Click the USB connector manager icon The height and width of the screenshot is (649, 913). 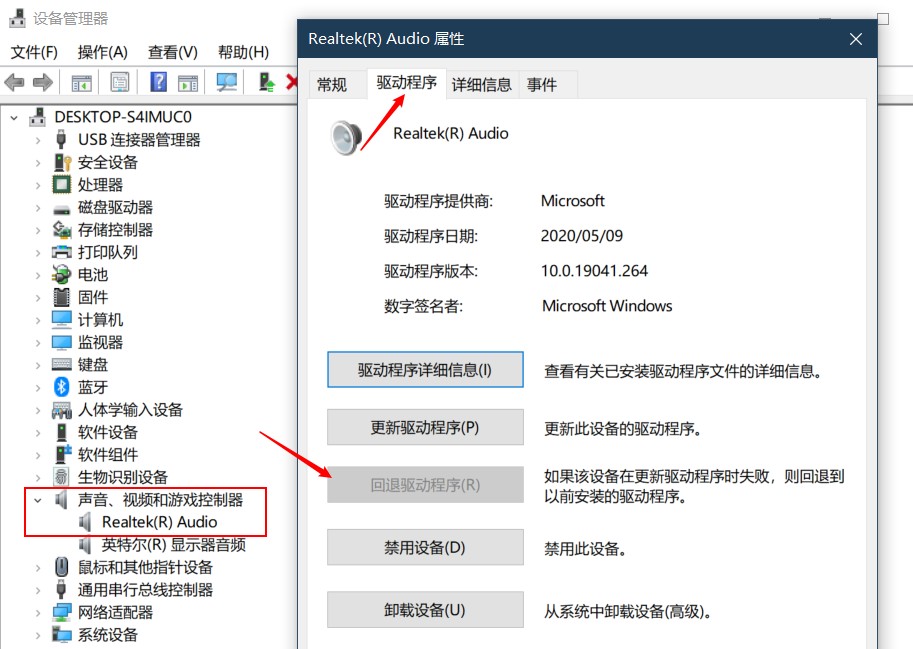coord(61,140)
